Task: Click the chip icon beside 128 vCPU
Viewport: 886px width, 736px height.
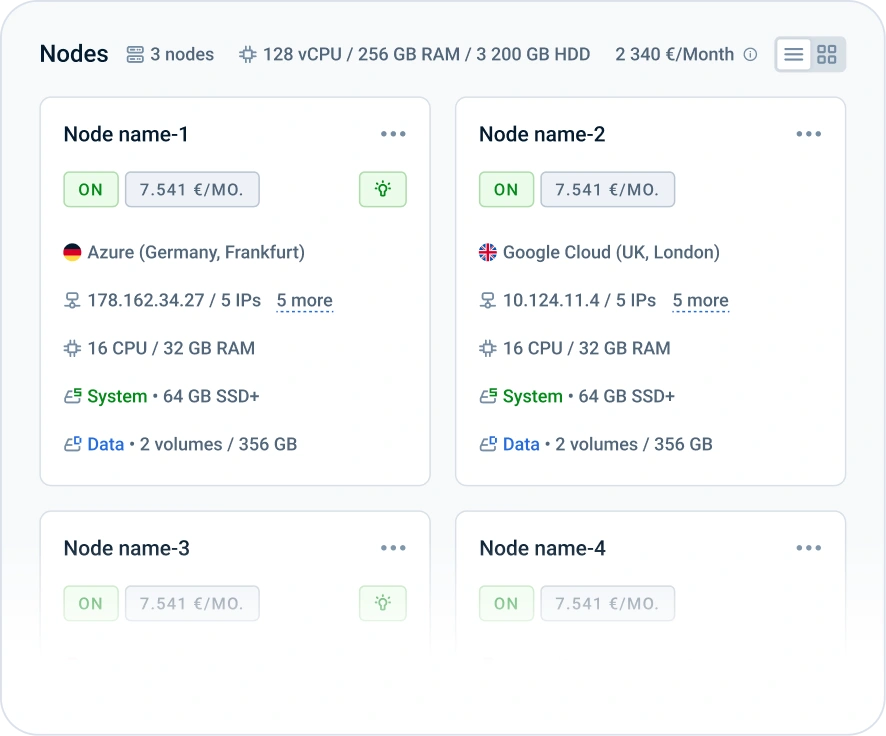Action: (247, 54)
